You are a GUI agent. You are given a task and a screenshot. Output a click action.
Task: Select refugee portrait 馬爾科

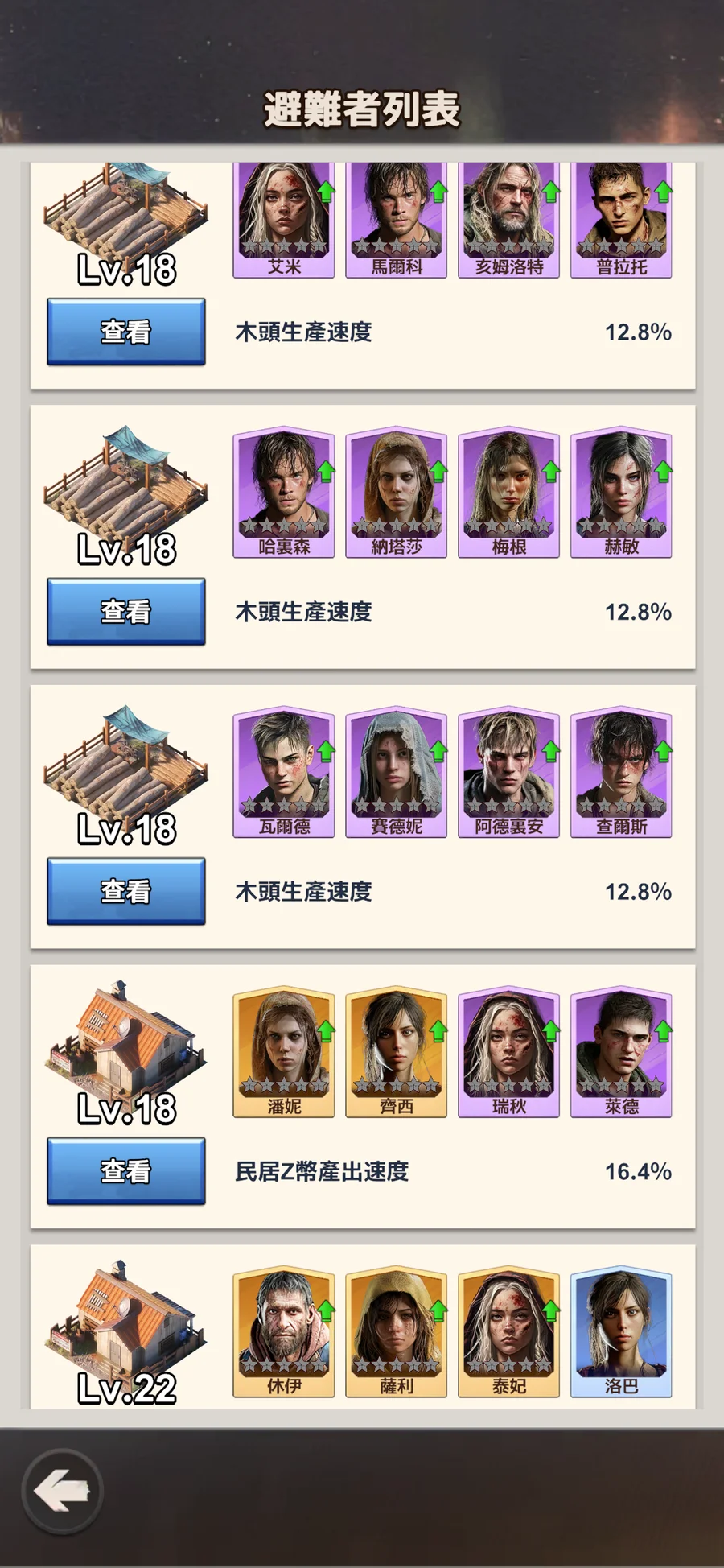coord(396,221)
